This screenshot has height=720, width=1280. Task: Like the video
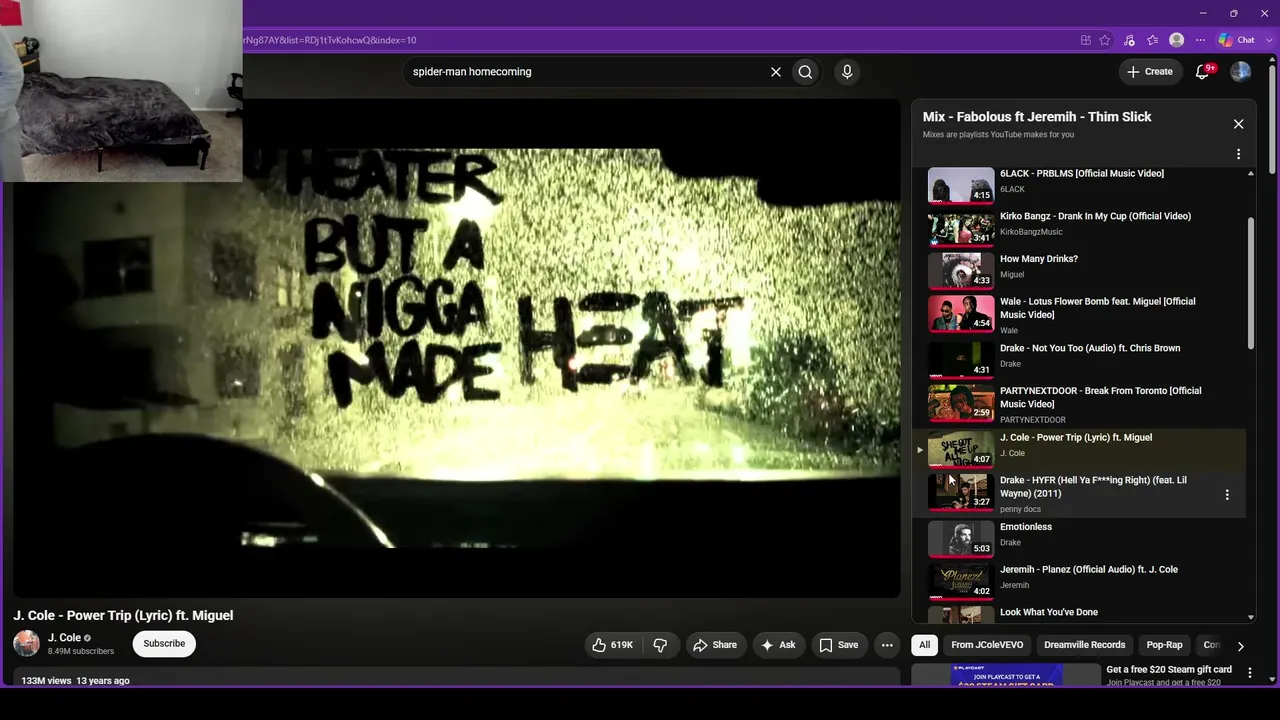[613, 645]
